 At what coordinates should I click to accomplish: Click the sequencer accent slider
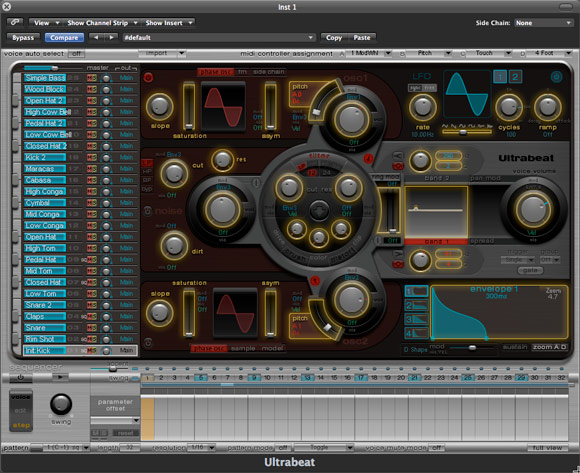point(109,369)
